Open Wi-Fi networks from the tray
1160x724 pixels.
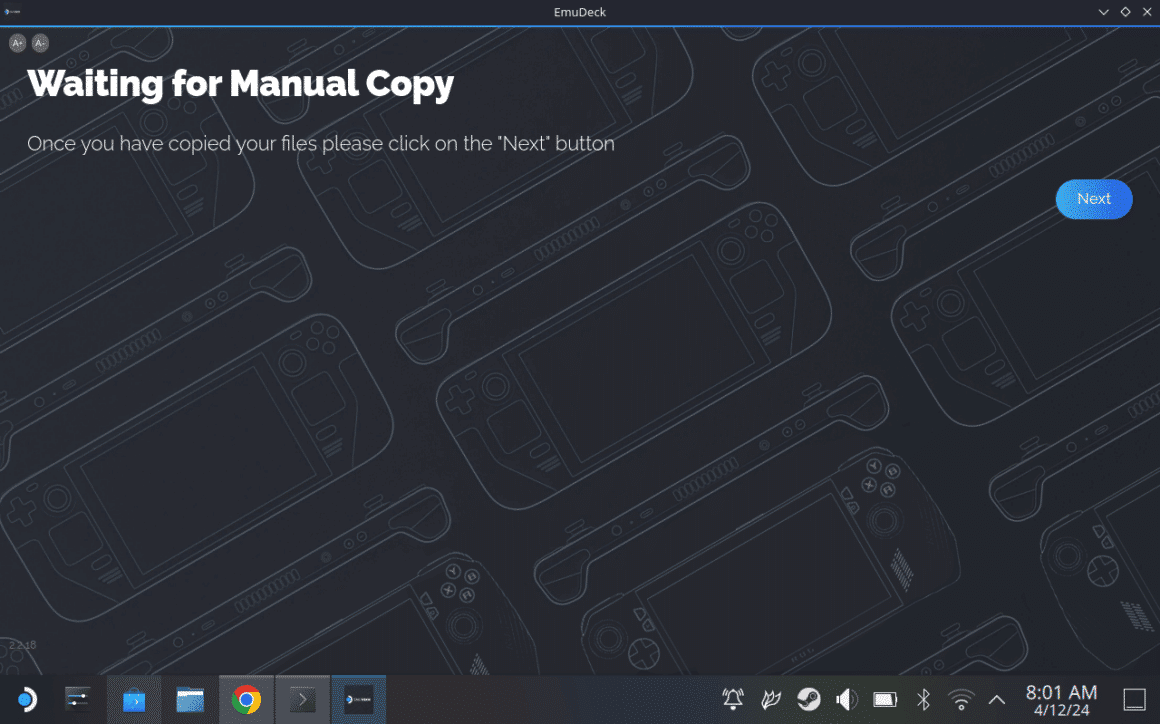pos(961,699)
